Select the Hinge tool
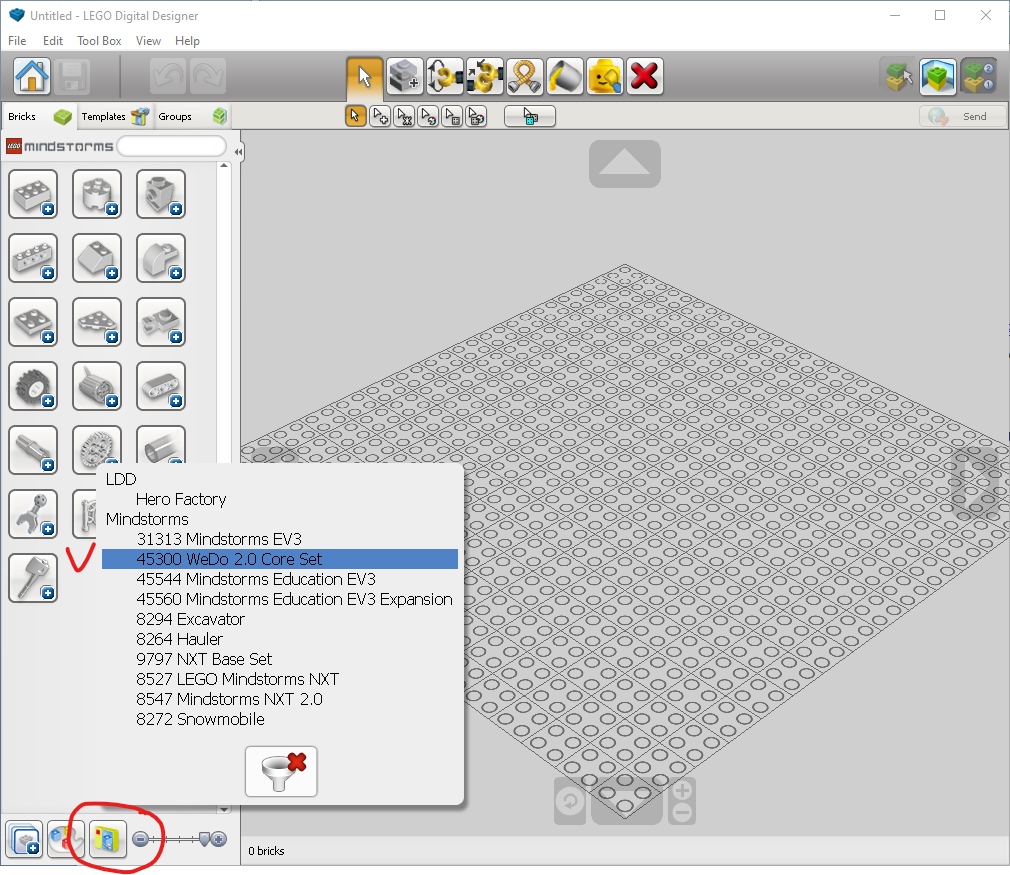The image size is (1010, 875). coord(444,76)
